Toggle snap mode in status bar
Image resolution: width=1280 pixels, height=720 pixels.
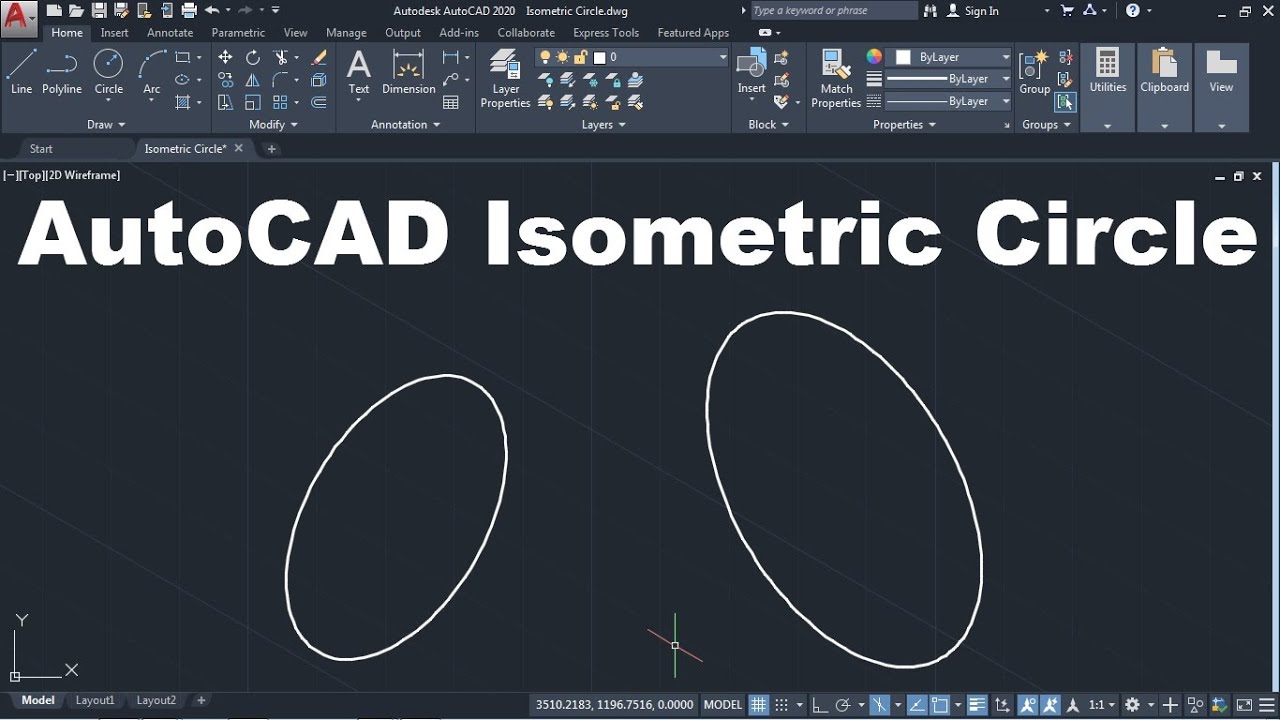click(x=782, y=704)
